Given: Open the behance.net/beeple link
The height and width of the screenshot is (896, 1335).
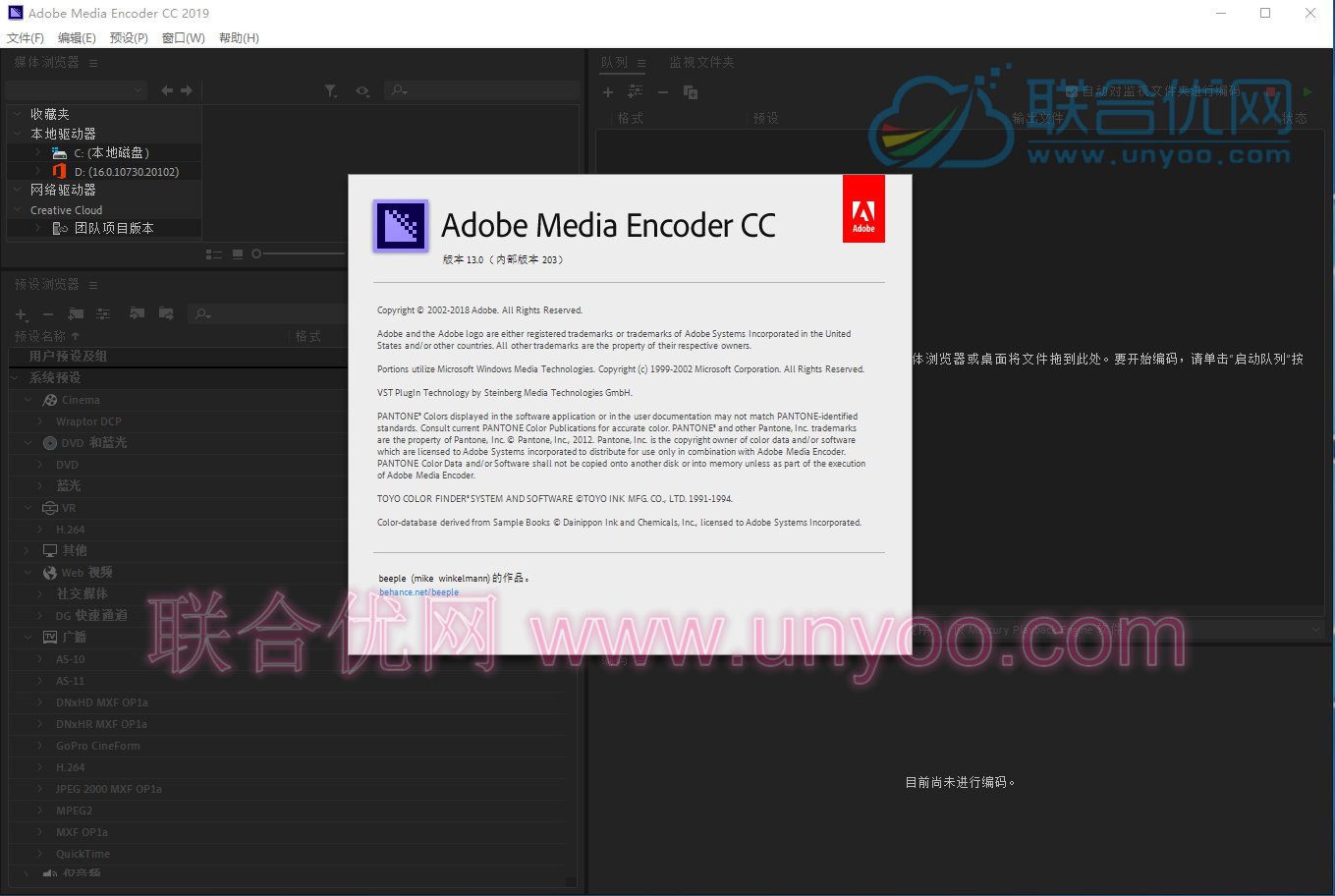Looking at the screenshot, I should point(418,592).
